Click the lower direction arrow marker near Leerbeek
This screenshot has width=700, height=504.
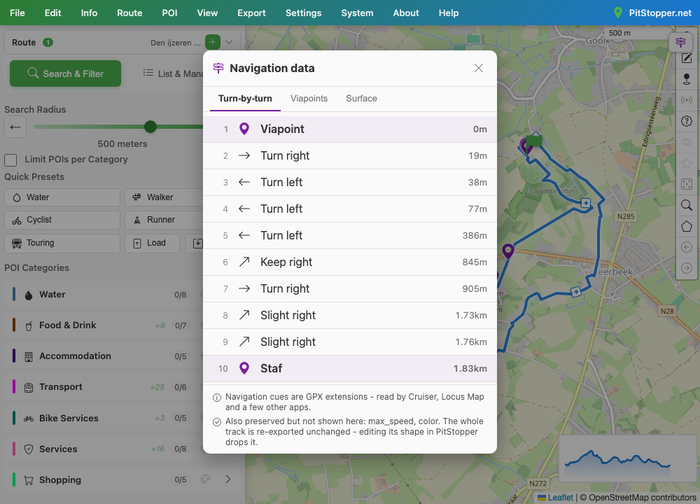point(576,292)
